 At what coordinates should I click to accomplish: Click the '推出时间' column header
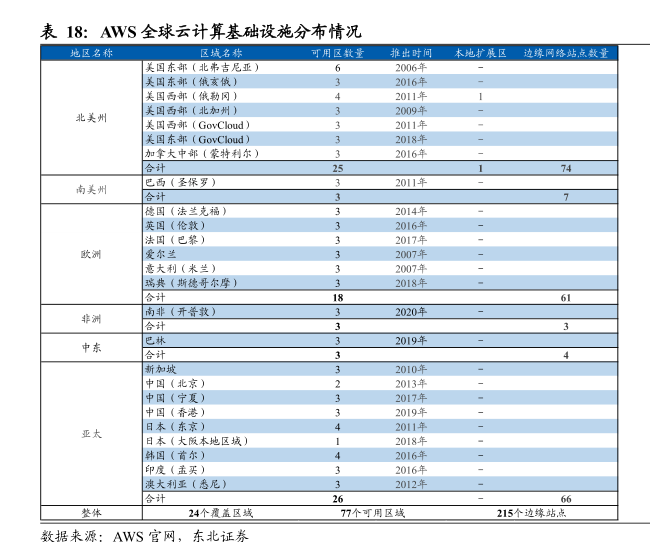tap(410, 52)
